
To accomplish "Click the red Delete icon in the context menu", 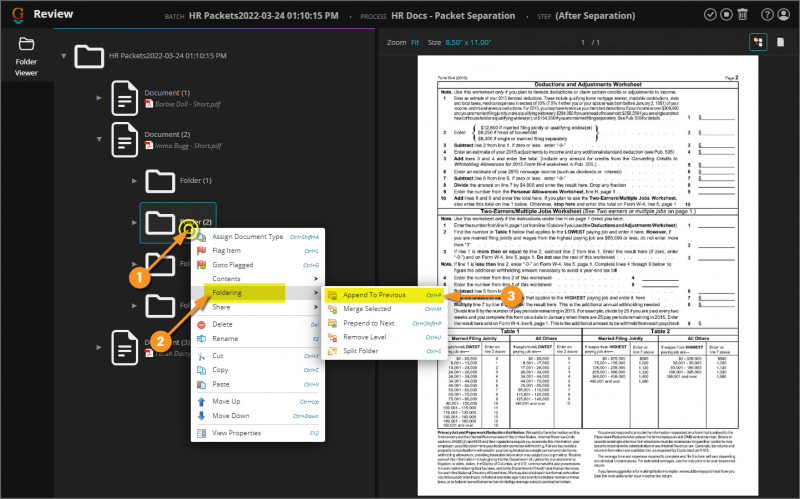I will [x=202, y=325].
